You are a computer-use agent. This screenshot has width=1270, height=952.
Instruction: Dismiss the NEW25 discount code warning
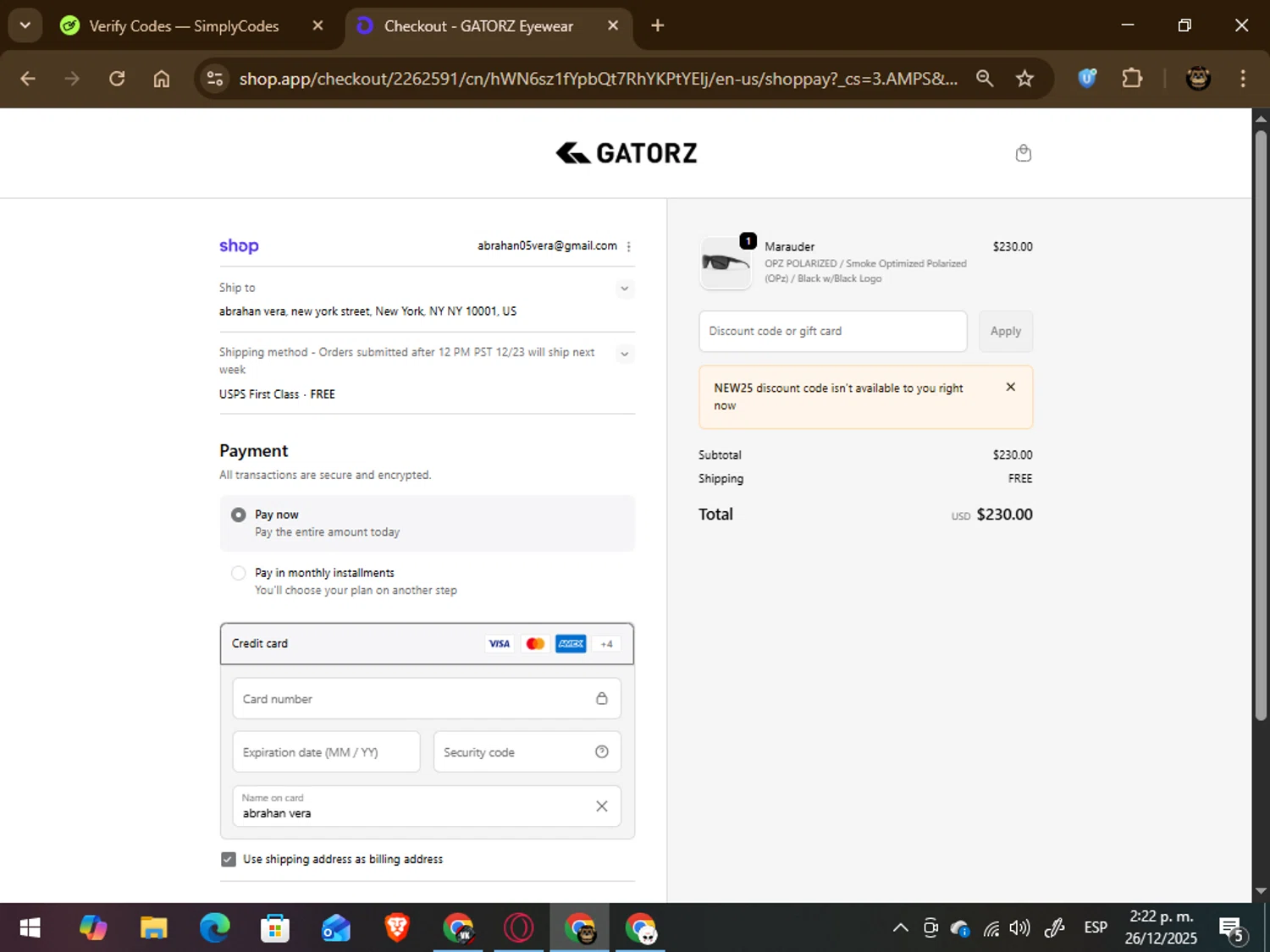point(1010,387)
